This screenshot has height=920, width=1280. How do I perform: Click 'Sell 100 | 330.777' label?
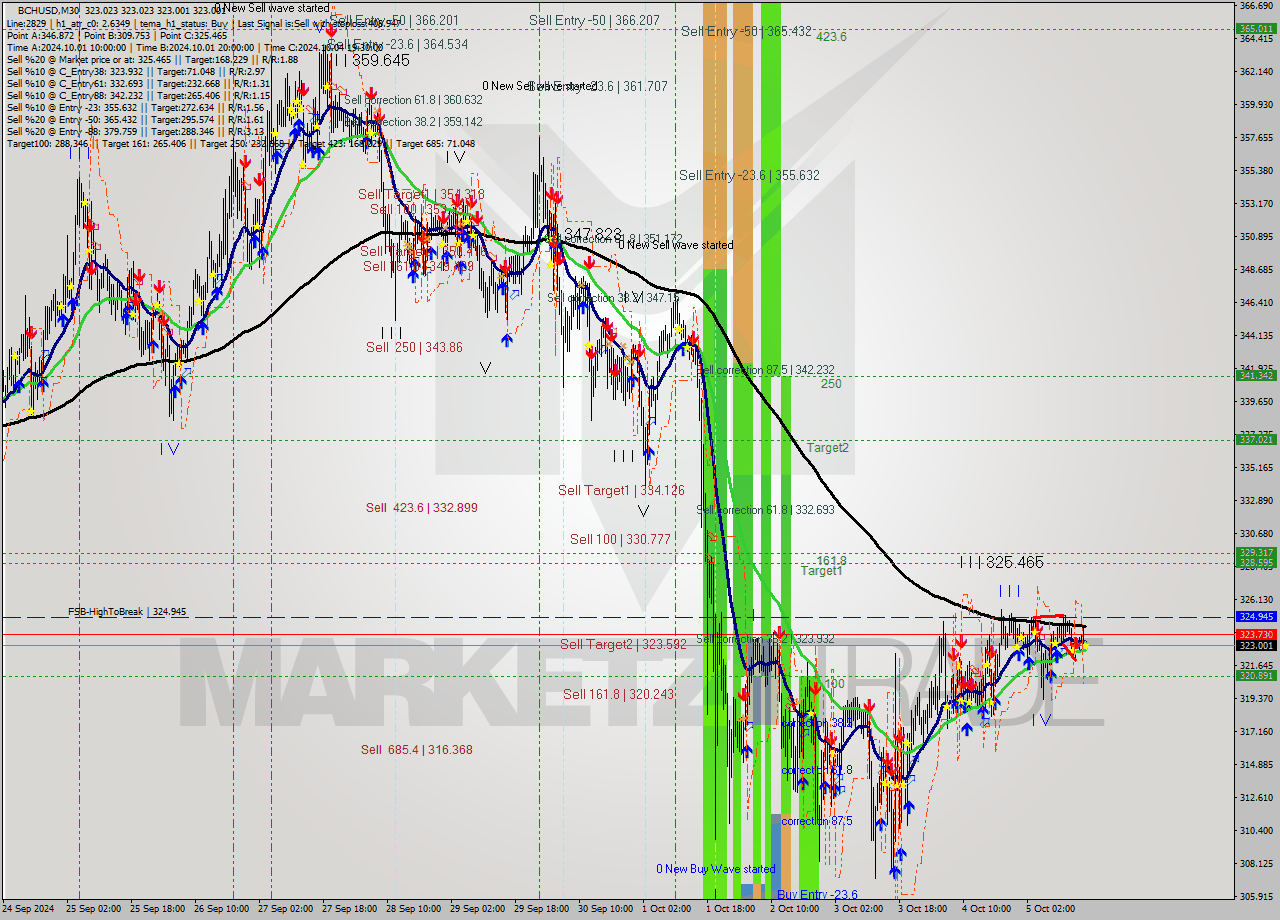tap(620, 539)
